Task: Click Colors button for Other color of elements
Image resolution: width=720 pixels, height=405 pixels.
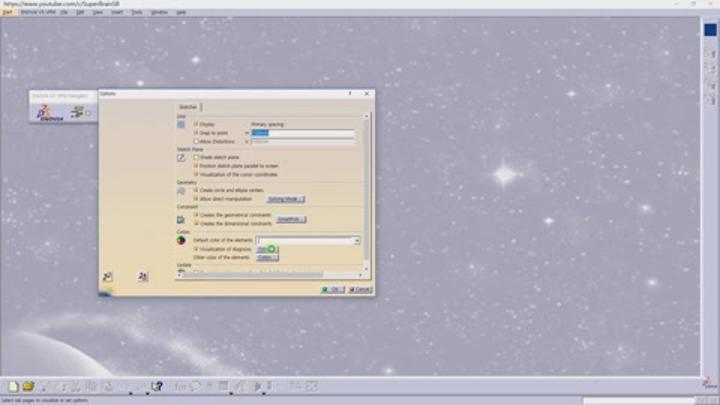Action: (x=267, y=258)
